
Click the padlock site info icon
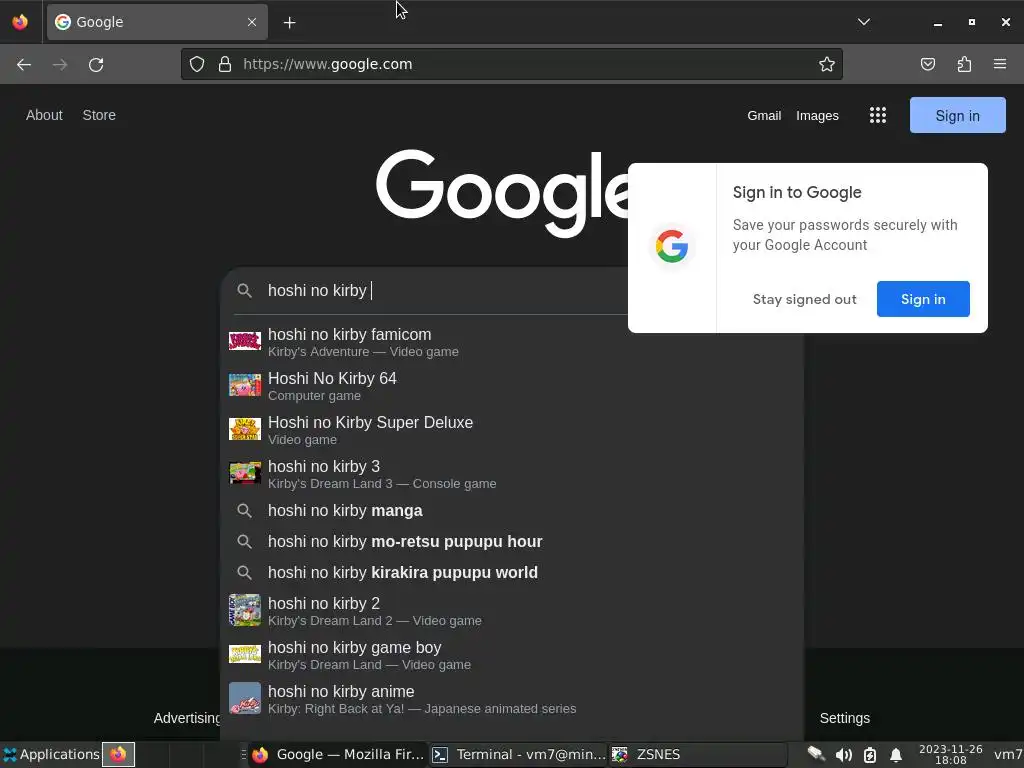tap(225, 64)
